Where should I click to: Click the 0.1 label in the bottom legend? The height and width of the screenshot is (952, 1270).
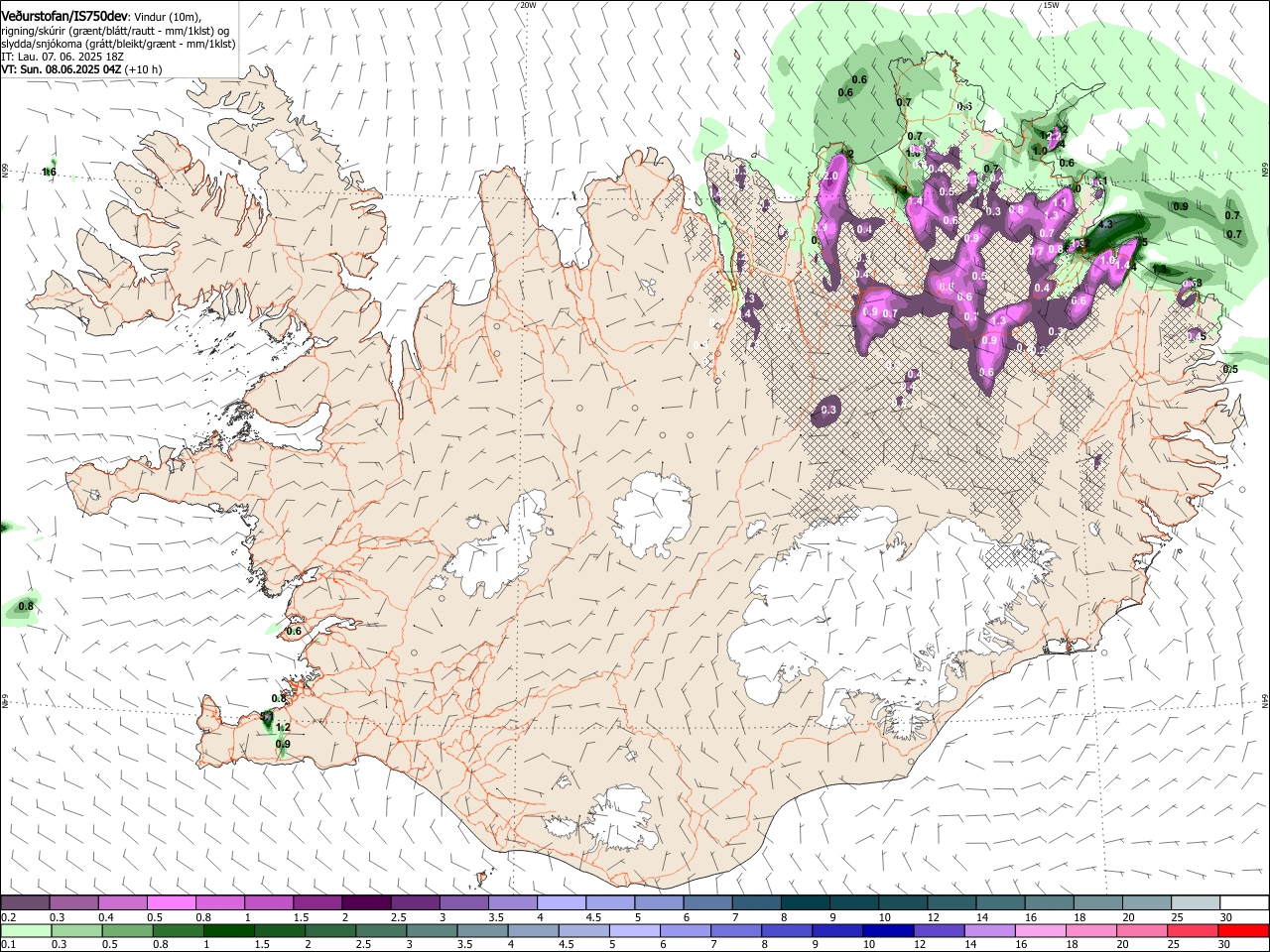tap(8, 945)
